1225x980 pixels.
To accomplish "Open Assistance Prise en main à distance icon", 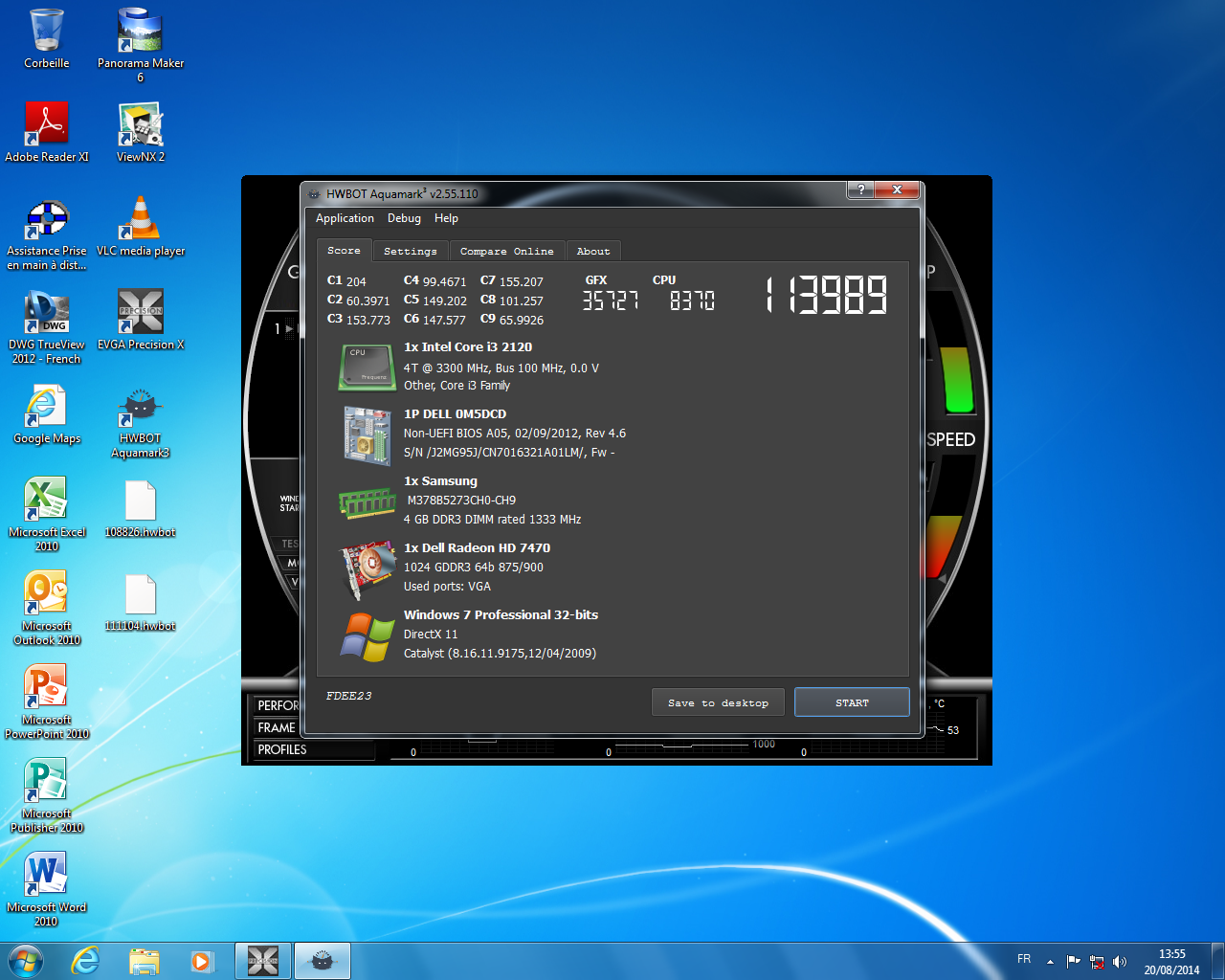I will 46,234.
